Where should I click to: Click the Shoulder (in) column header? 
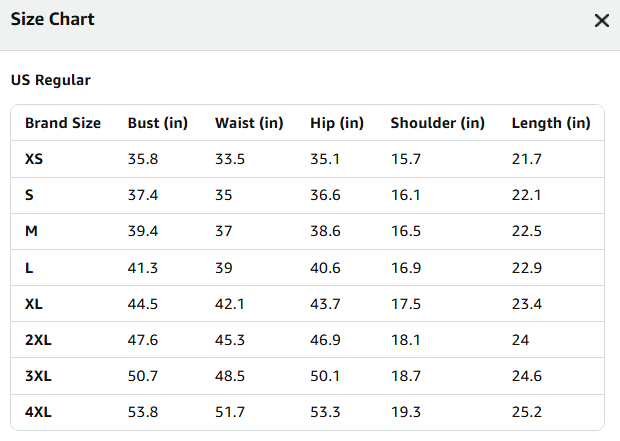[437, 123]
